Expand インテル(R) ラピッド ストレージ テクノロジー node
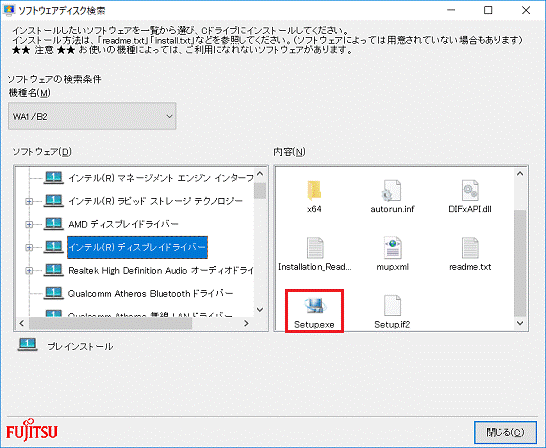 tap(29, 201)
